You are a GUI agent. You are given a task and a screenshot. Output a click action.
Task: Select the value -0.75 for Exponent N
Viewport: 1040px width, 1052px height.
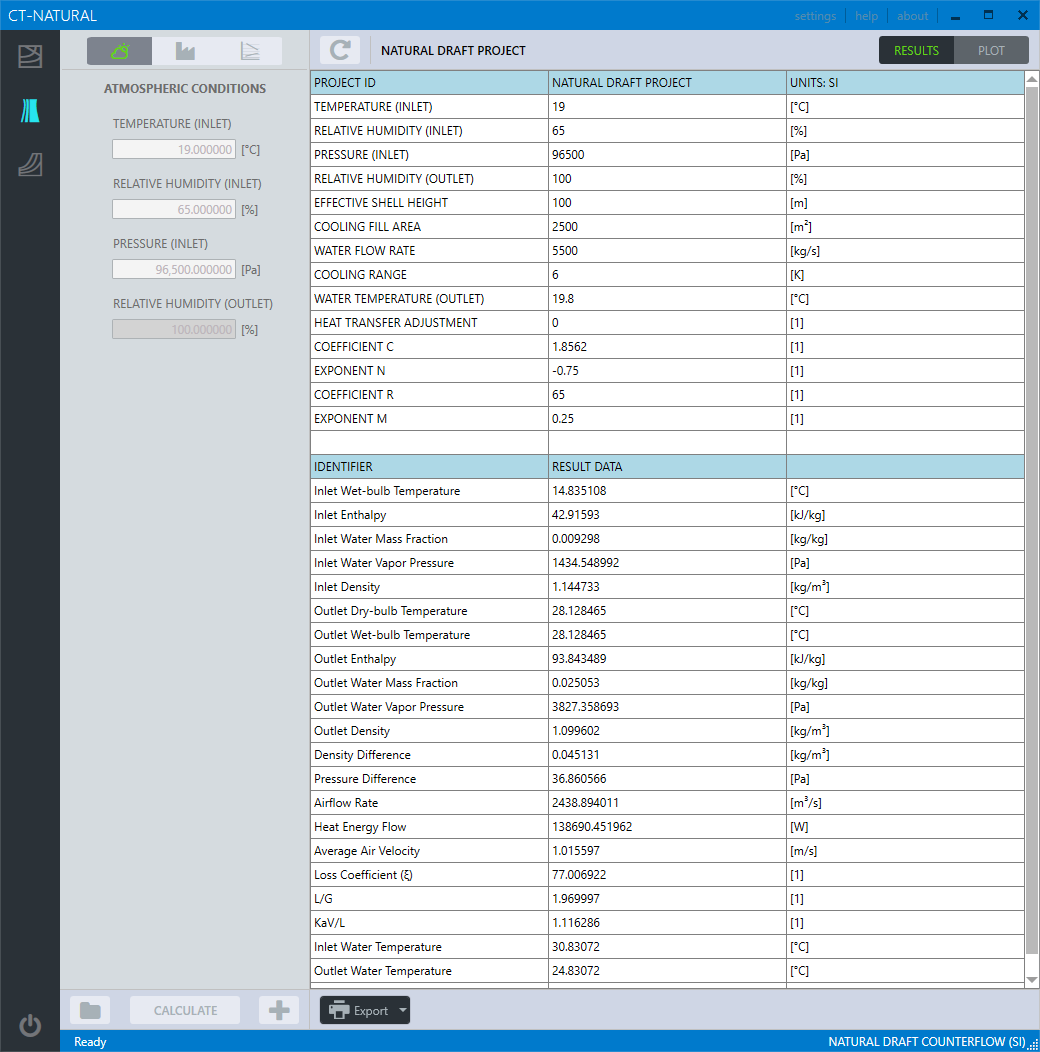coord(565,370)
